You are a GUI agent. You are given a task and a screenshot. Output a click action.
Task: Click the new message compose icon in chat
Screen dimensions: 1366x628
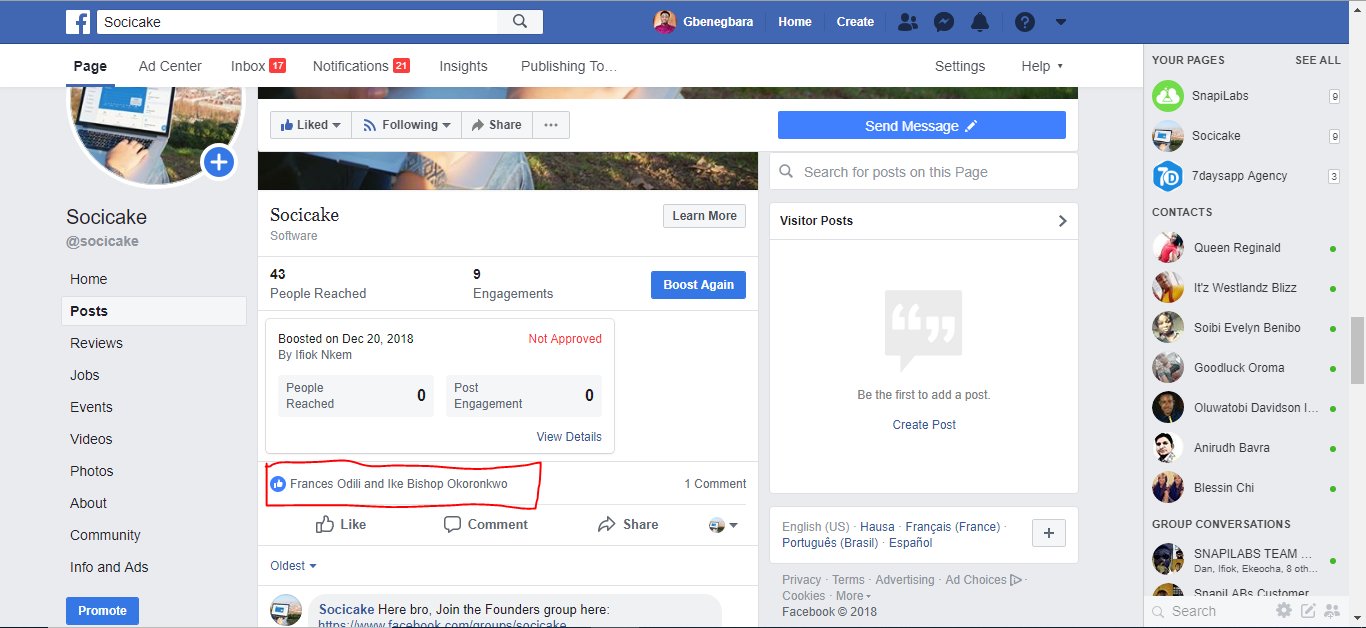point(1308,611)
